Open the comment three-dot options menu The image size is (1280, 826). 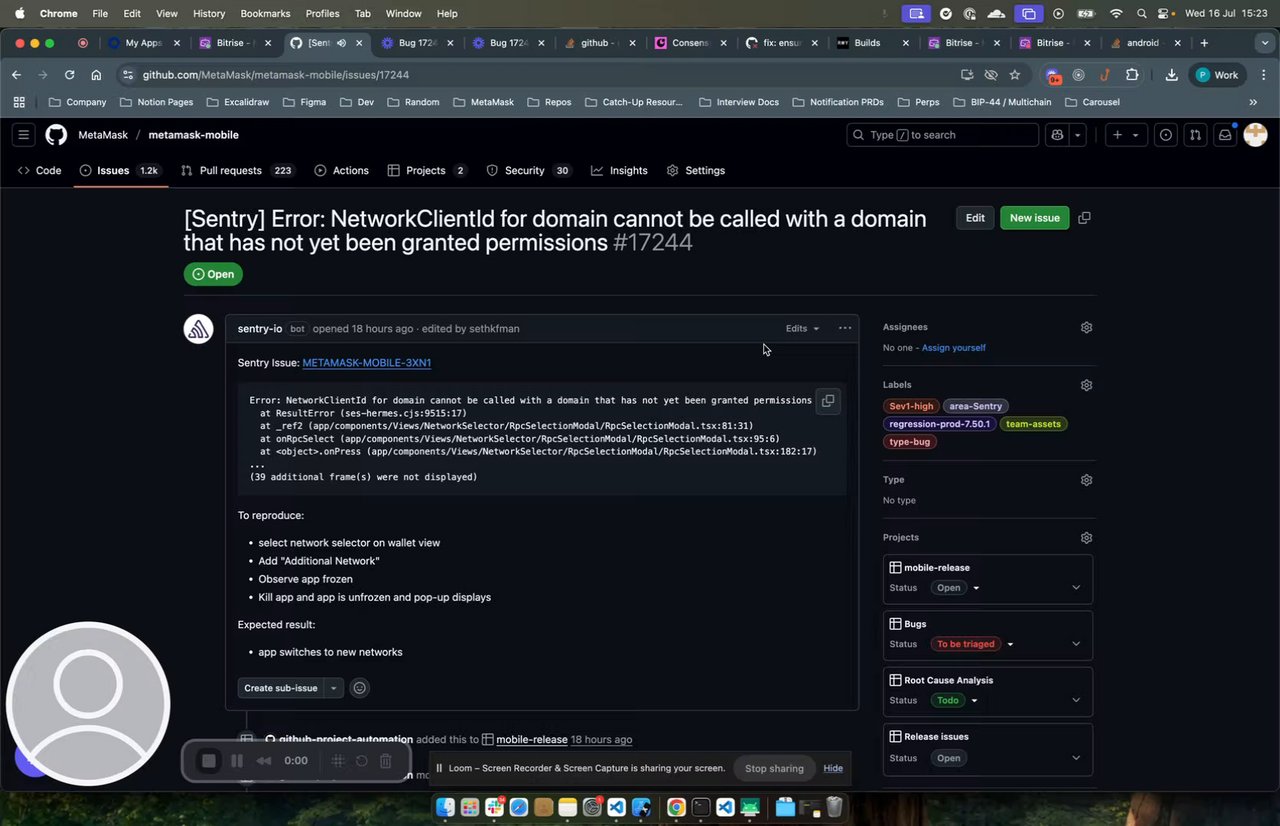(x=845, y=328)
